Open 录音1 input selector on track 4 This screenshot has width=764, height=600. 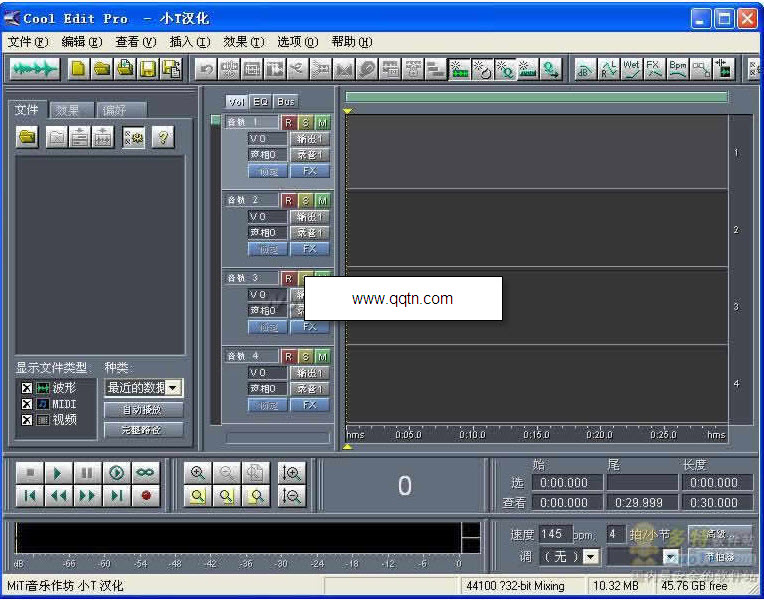tap(310, 389)
